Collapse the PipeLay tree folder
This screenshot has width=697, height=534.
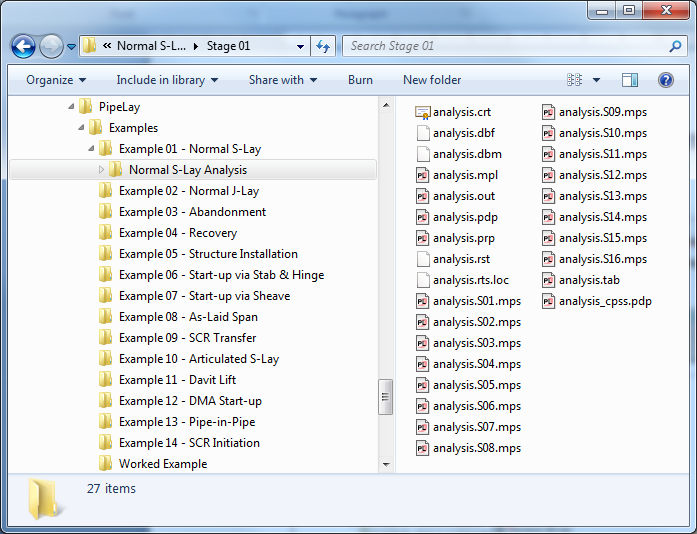click(71, 107)
